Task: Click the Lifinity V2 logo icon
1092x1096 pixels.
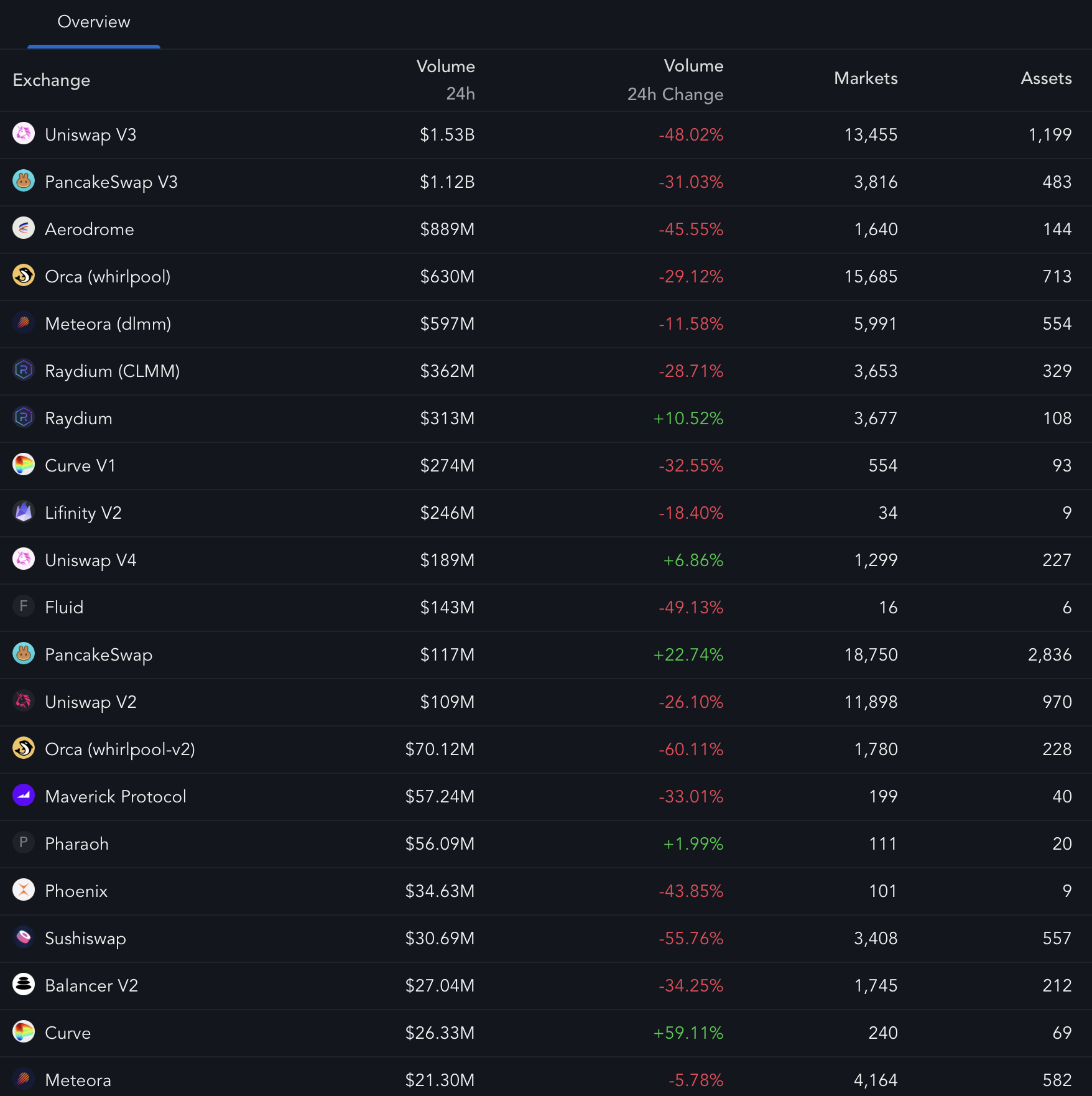Action: click(x=24, y=512)
